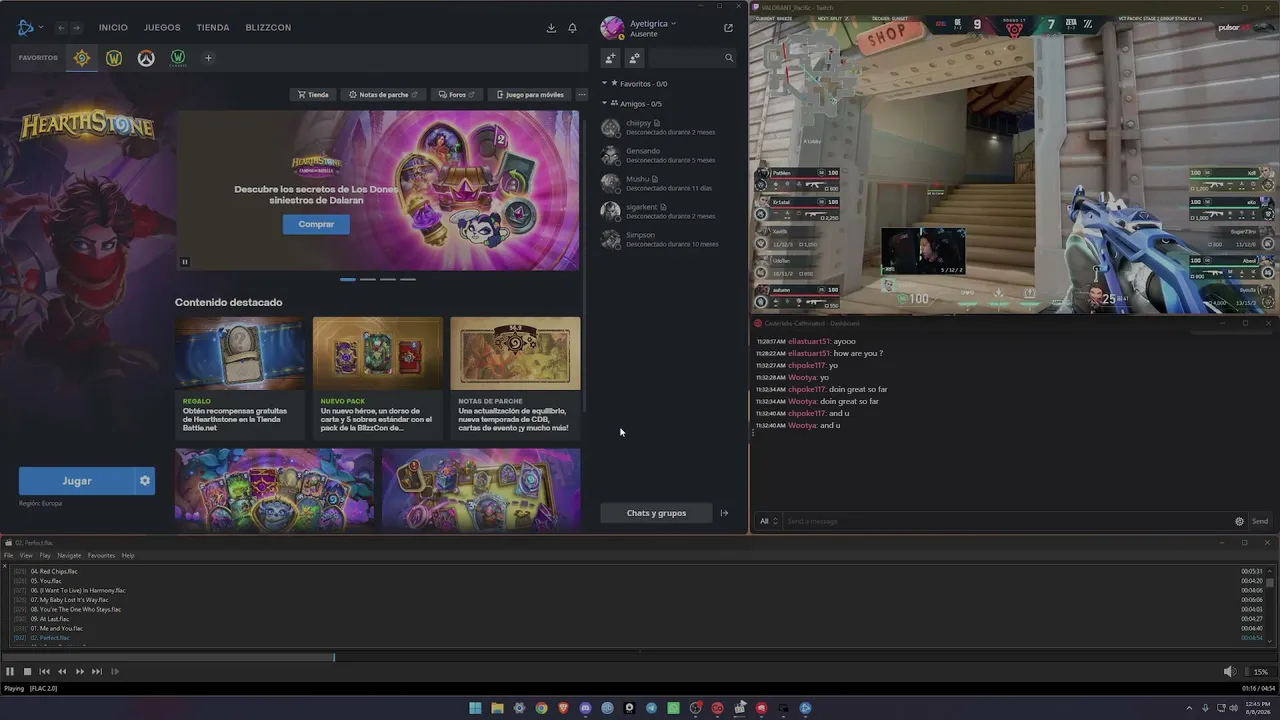Open the music player View menu
The image size is (1280, 720).
point(26,556)
